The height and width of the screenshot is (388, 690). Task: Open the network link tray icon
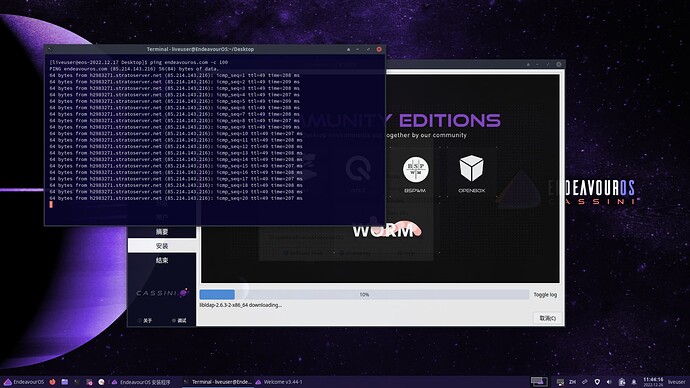tap(585, 382)
